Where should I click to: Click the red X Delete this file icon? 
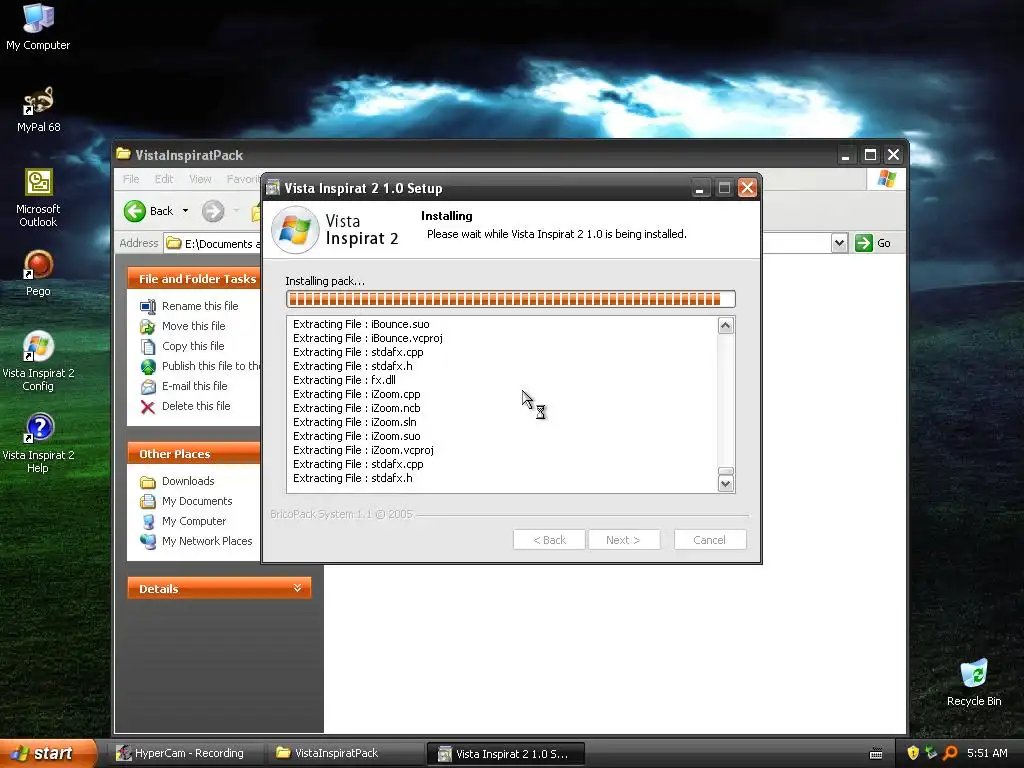(148, 407)
